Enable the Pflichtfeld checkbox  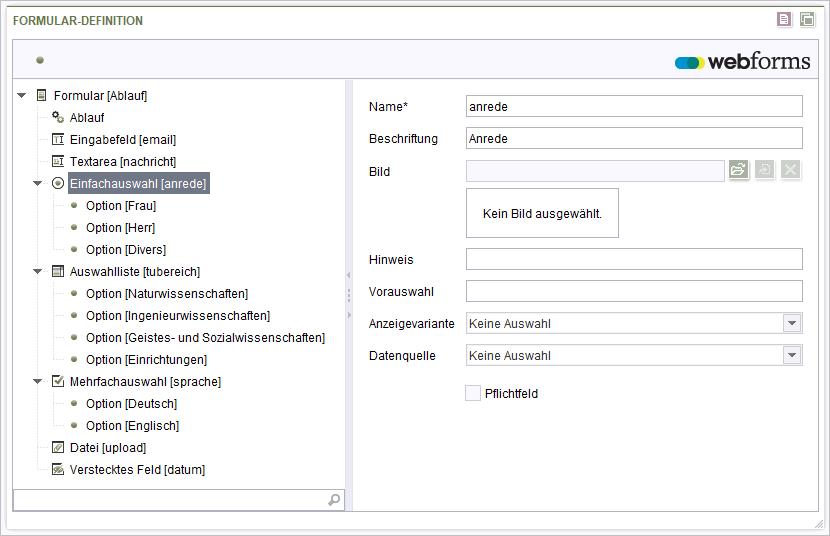(473, 393)
